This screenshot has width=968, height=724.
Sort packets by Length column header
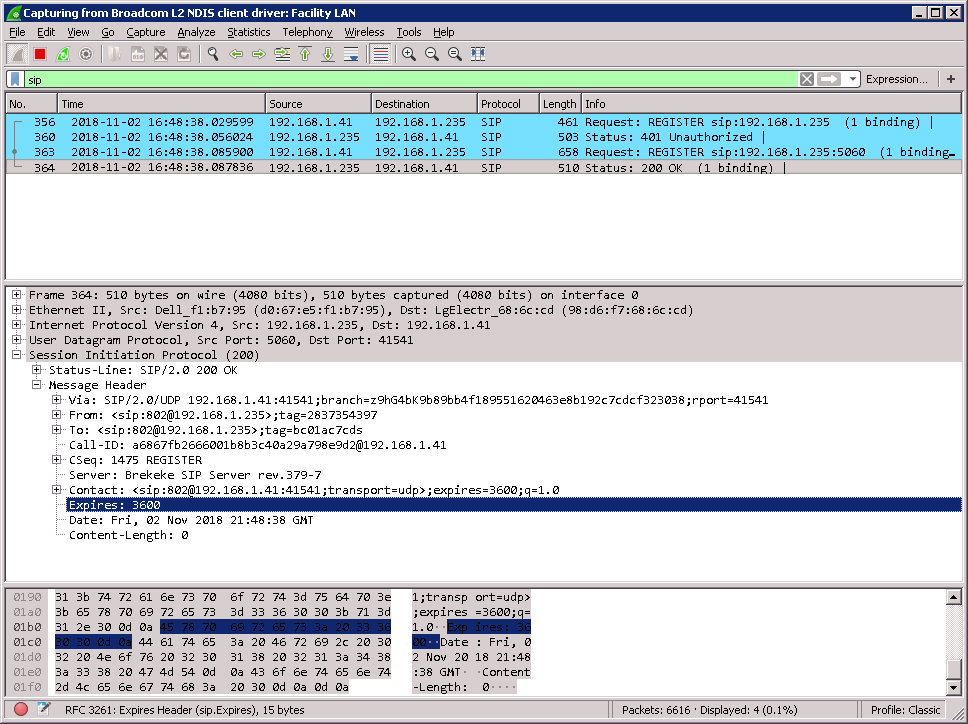click(560, 104)
